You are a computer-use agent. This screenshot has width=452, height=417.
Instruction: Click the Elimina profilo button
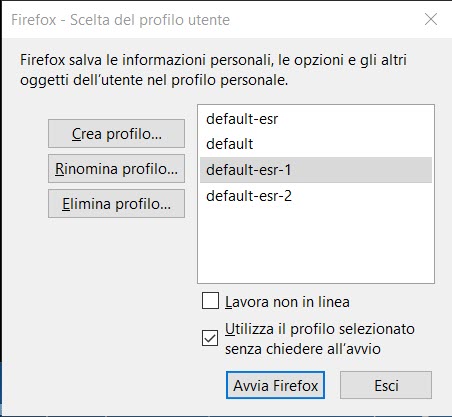pos(116,204)
